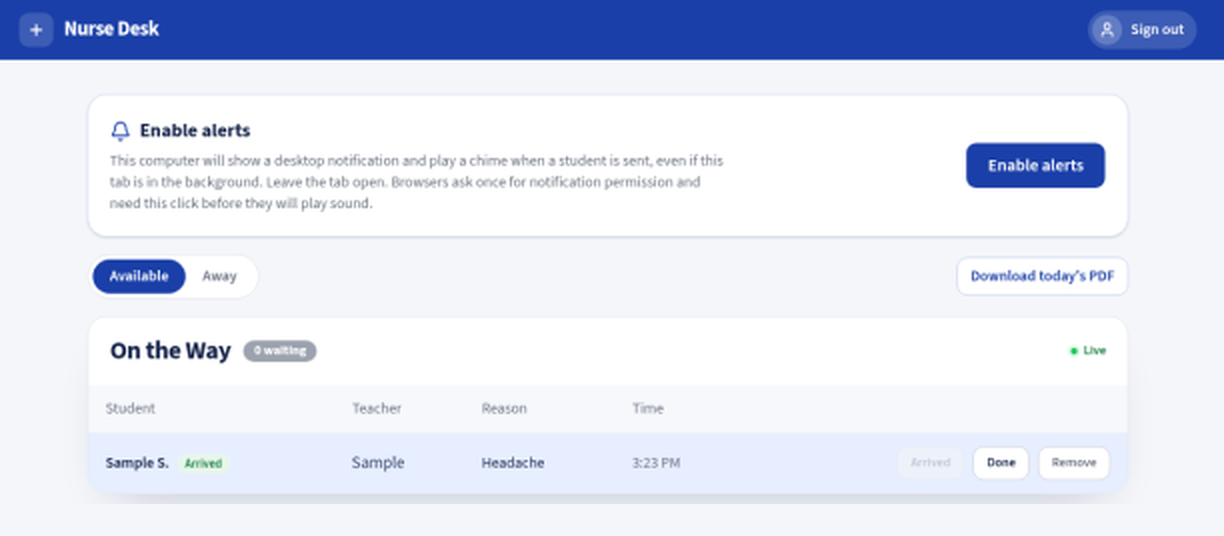
Task: Click the blue Enable alerts button
Action: coord(1035,165)
